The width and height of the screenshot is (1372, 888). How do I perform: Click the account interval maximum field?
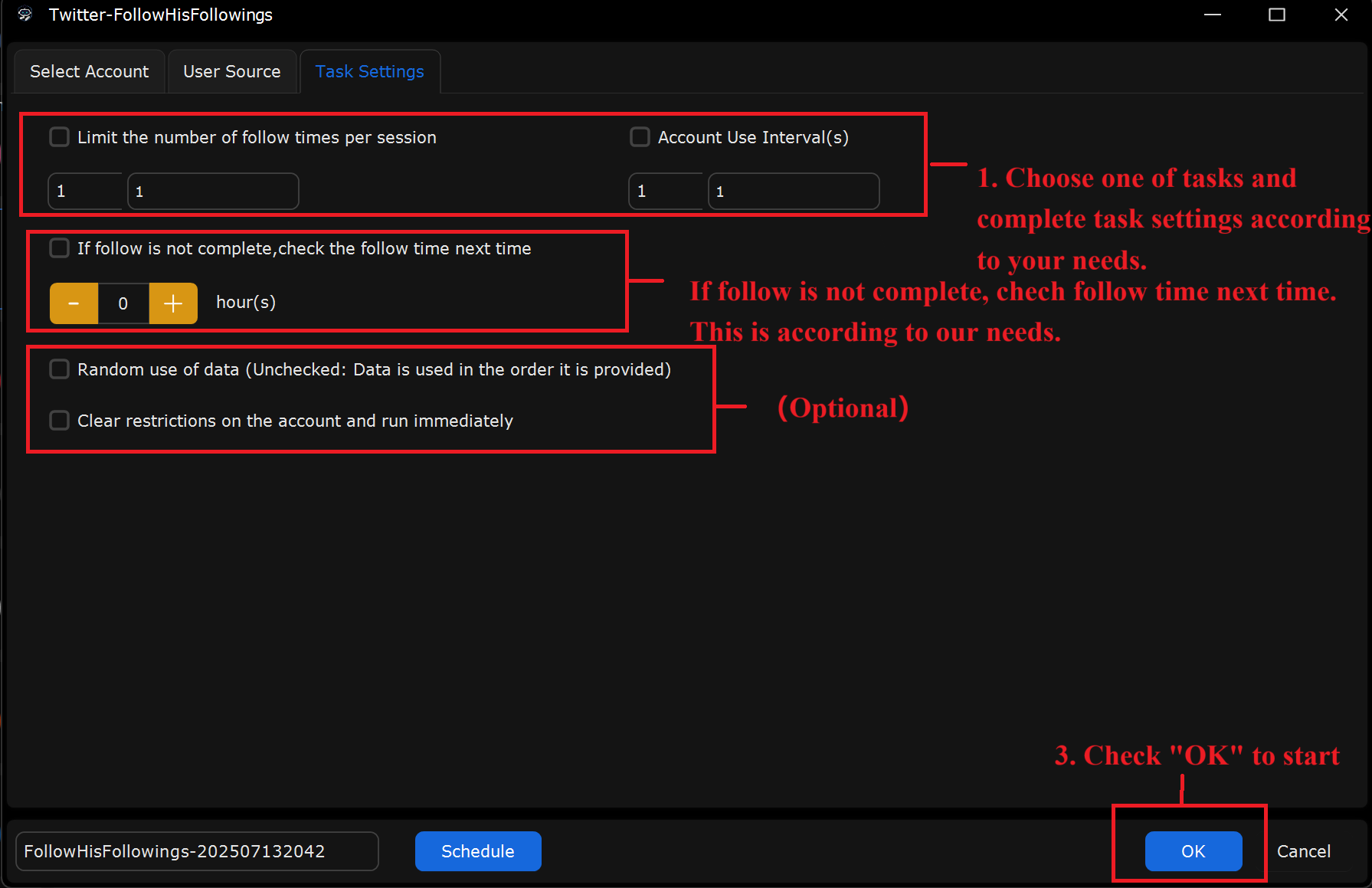click(x=794, y=191)
